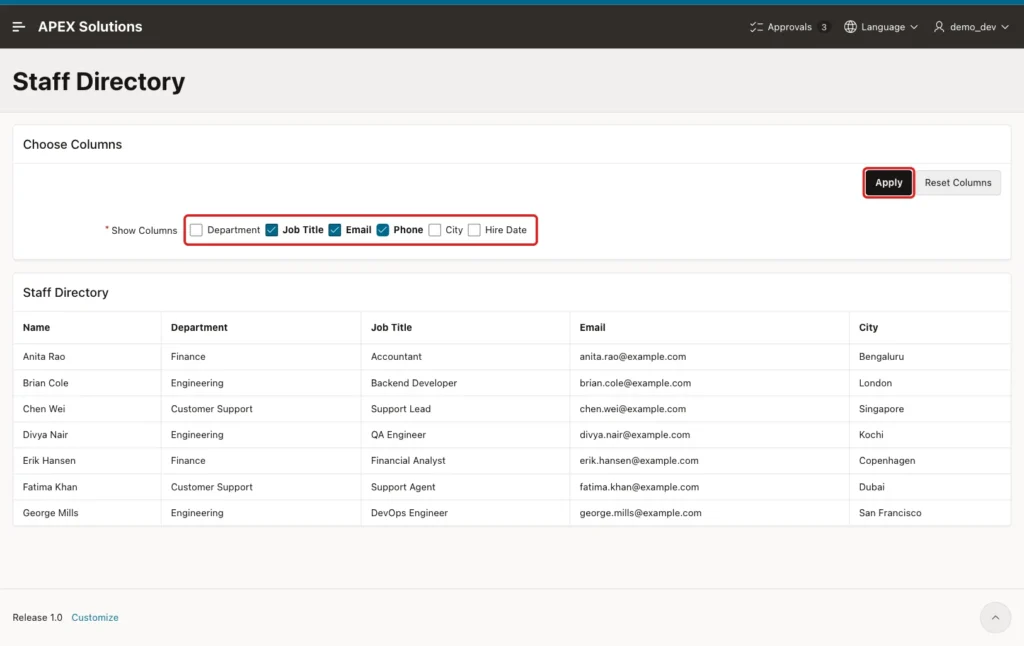Select the Chen Wei name cell
1024x646 pixels.
coord(87,409)
